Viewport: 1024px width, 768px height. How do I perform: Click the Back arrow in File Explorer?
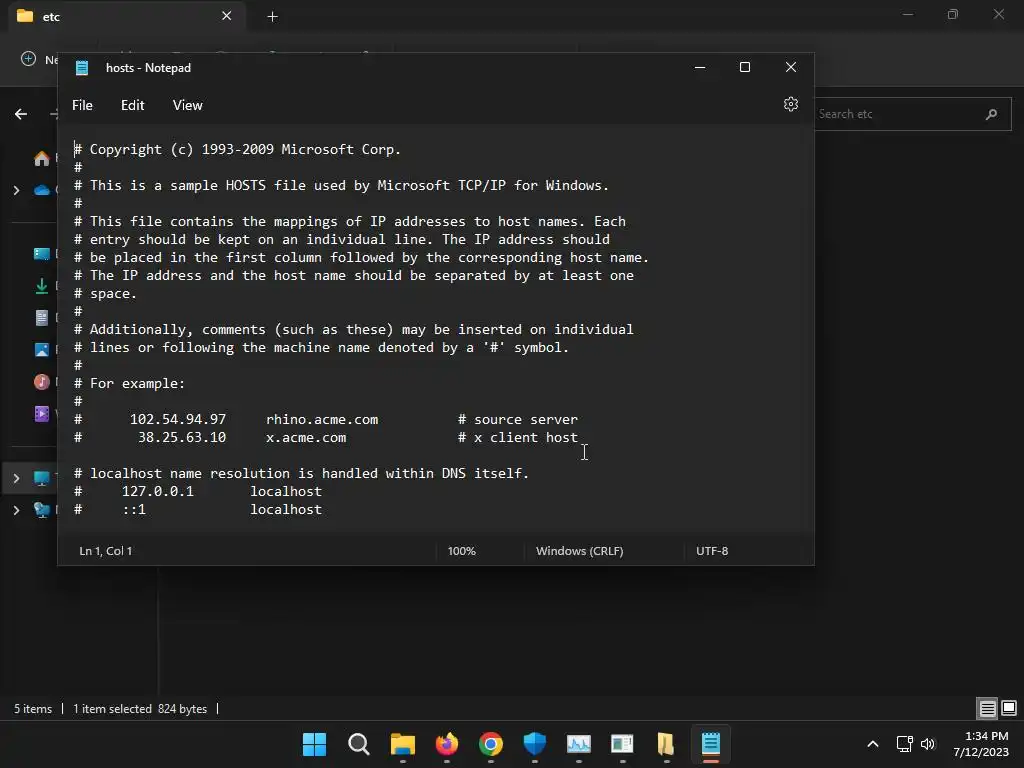21,114
